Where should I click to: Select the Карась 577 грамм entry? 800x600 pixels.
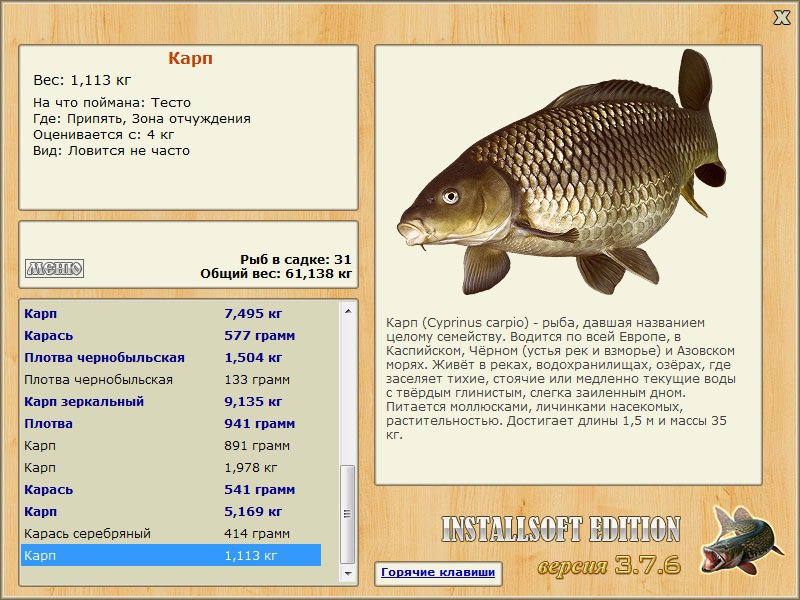pos(171,336)
